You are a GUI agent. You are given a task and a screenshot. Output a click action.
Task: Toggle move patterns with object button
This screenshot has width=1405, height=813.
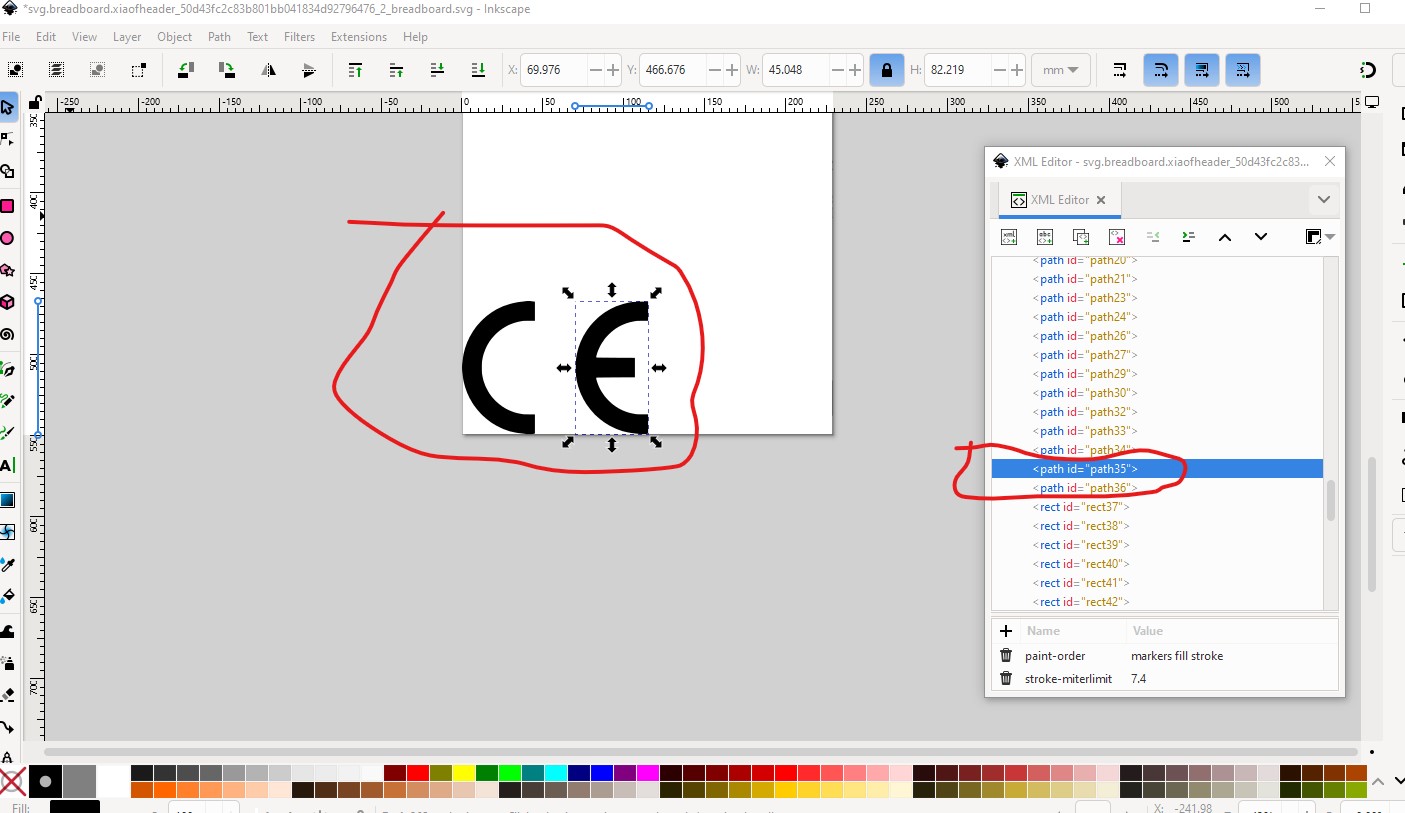click(1242, 70)
